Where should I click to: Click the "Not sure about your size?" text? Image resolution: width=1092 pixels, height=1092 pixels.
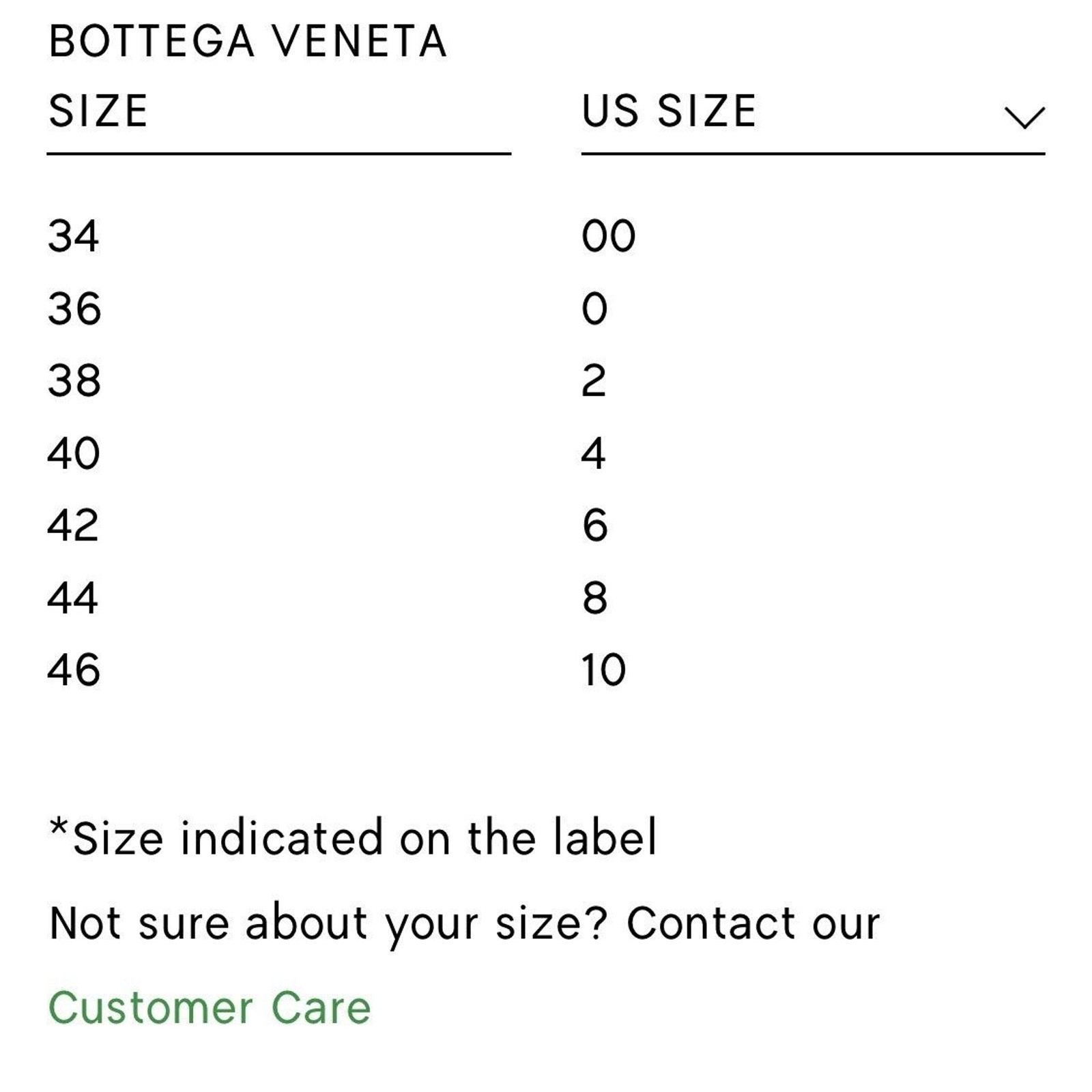click(x=328, y=923)
